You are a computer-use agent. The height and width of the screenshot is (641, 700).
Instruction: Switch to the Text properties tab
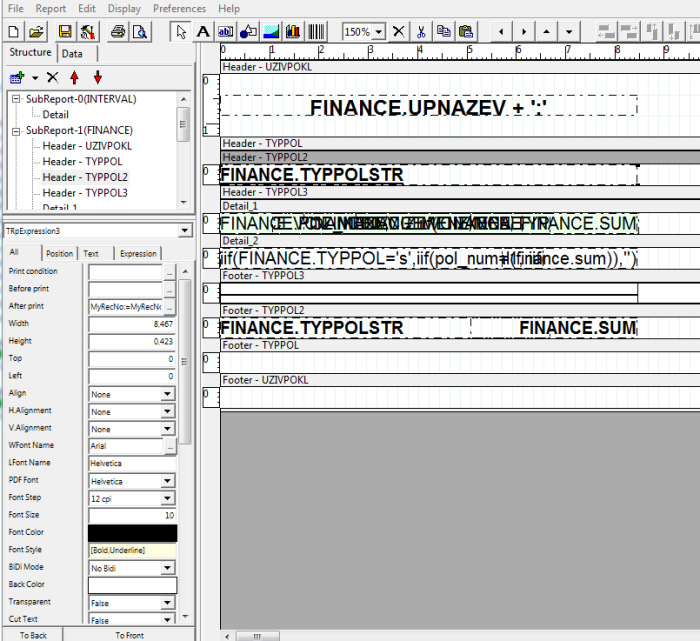coord(95,254)
